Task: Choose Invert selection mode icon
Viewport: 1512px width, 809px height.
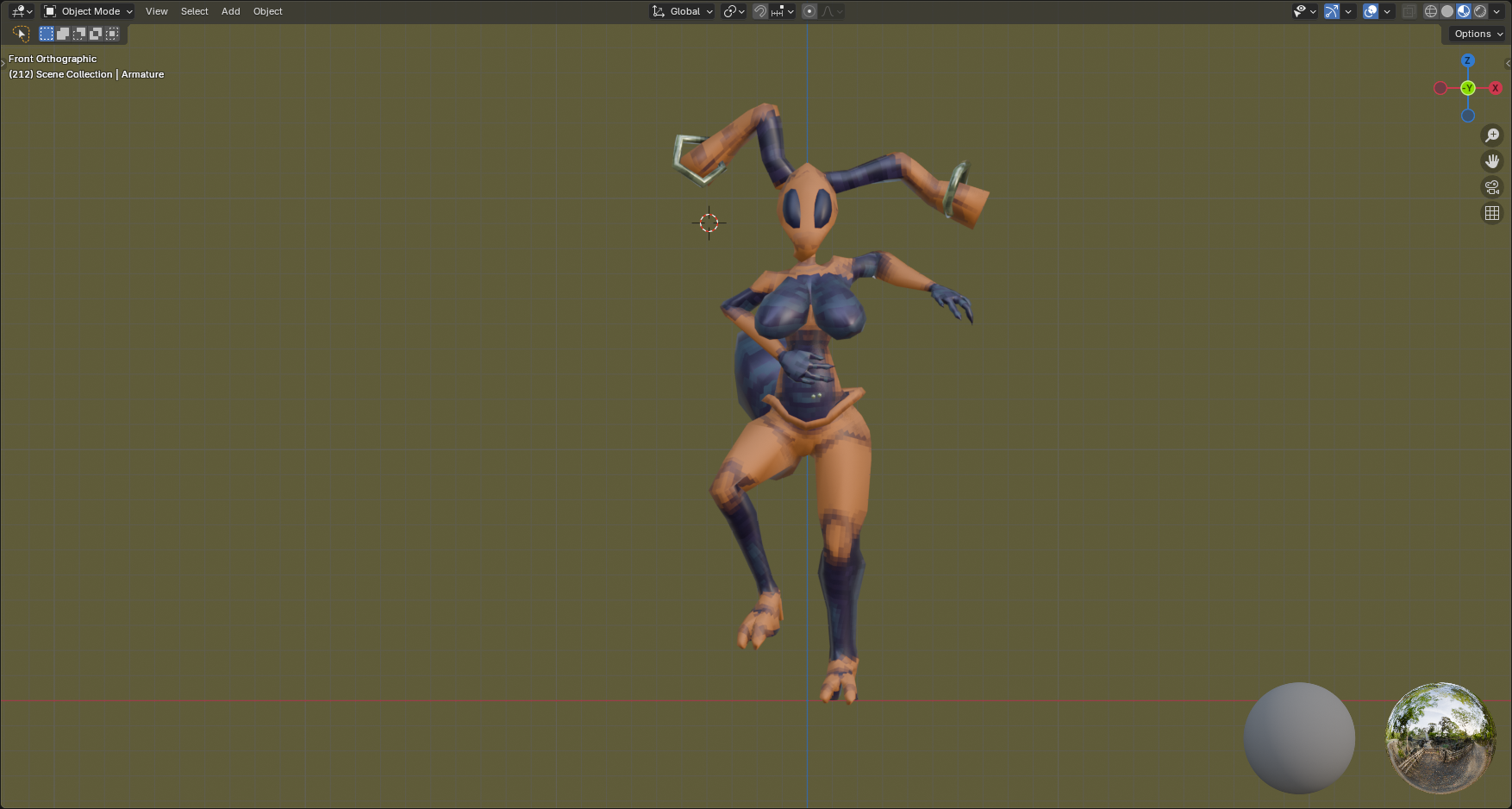Action: [96, 34]
